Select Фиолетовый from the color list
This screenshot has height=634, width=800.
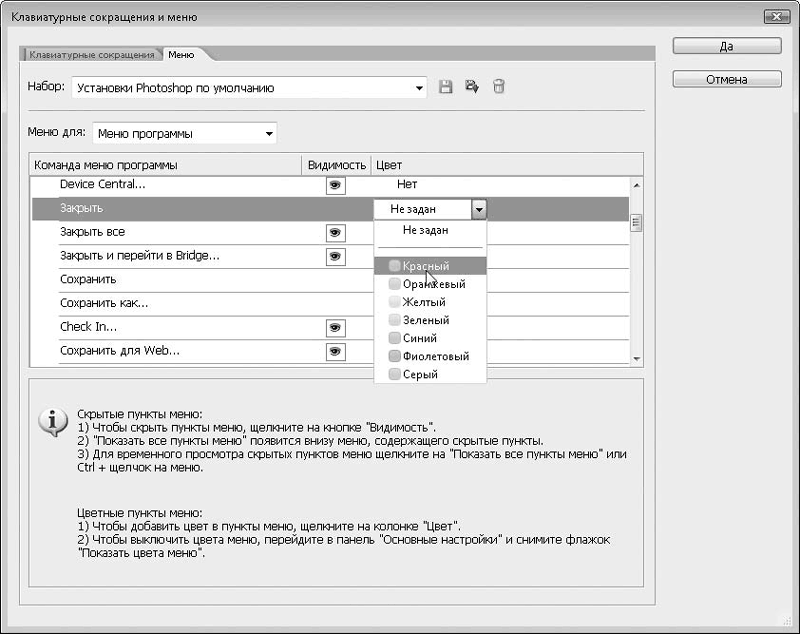point(428,356)
